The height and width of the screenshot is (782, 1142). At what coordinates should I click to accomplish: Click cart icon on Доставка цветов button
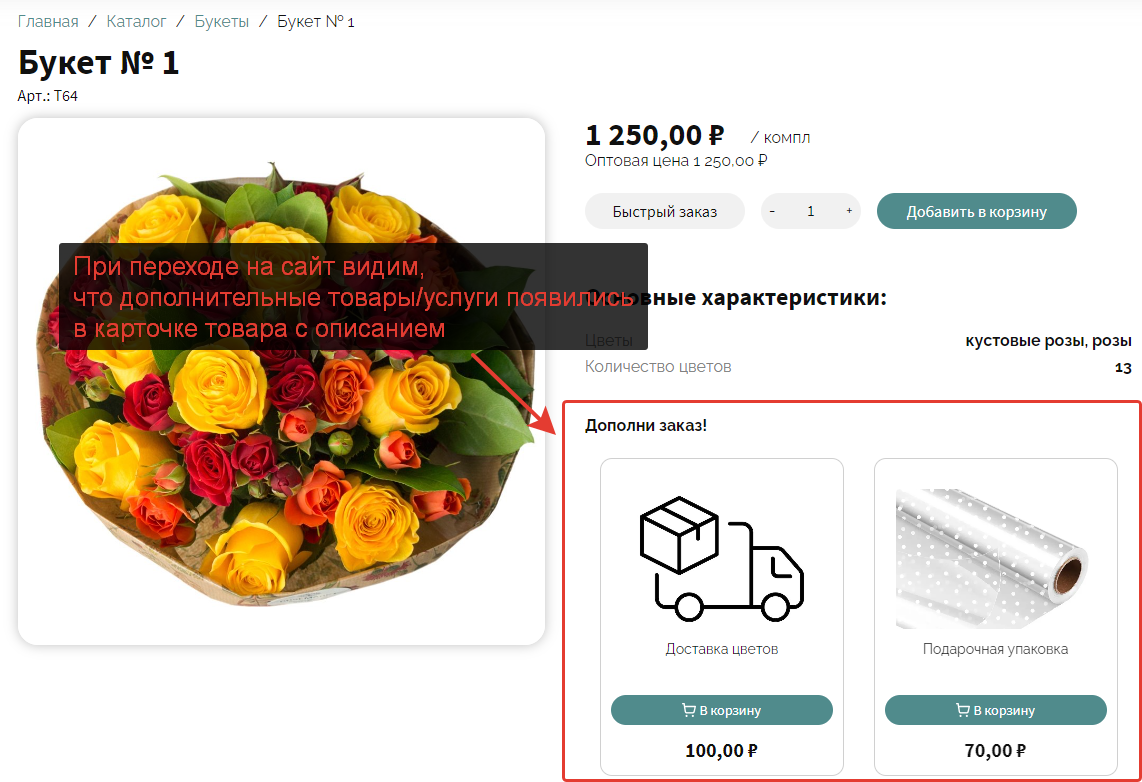[x=688, y=710]
